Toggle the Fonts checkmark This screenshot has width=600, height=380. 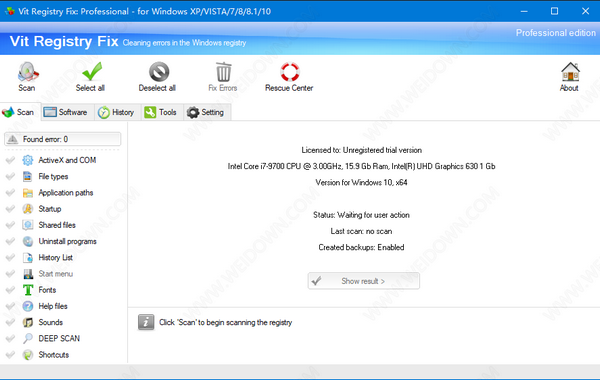pyautogui.click(x=10, y=290)
